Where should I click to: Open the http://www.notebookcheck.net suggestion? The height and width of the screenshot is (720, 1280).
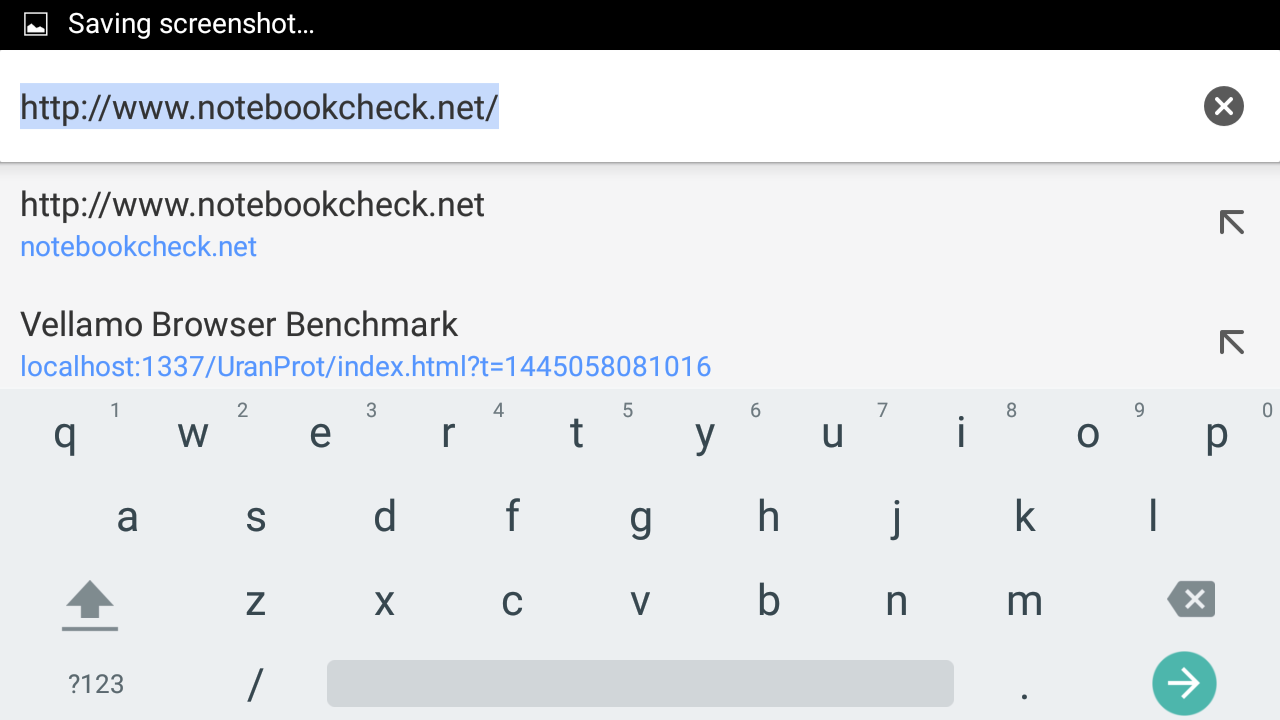click(252, 223)
